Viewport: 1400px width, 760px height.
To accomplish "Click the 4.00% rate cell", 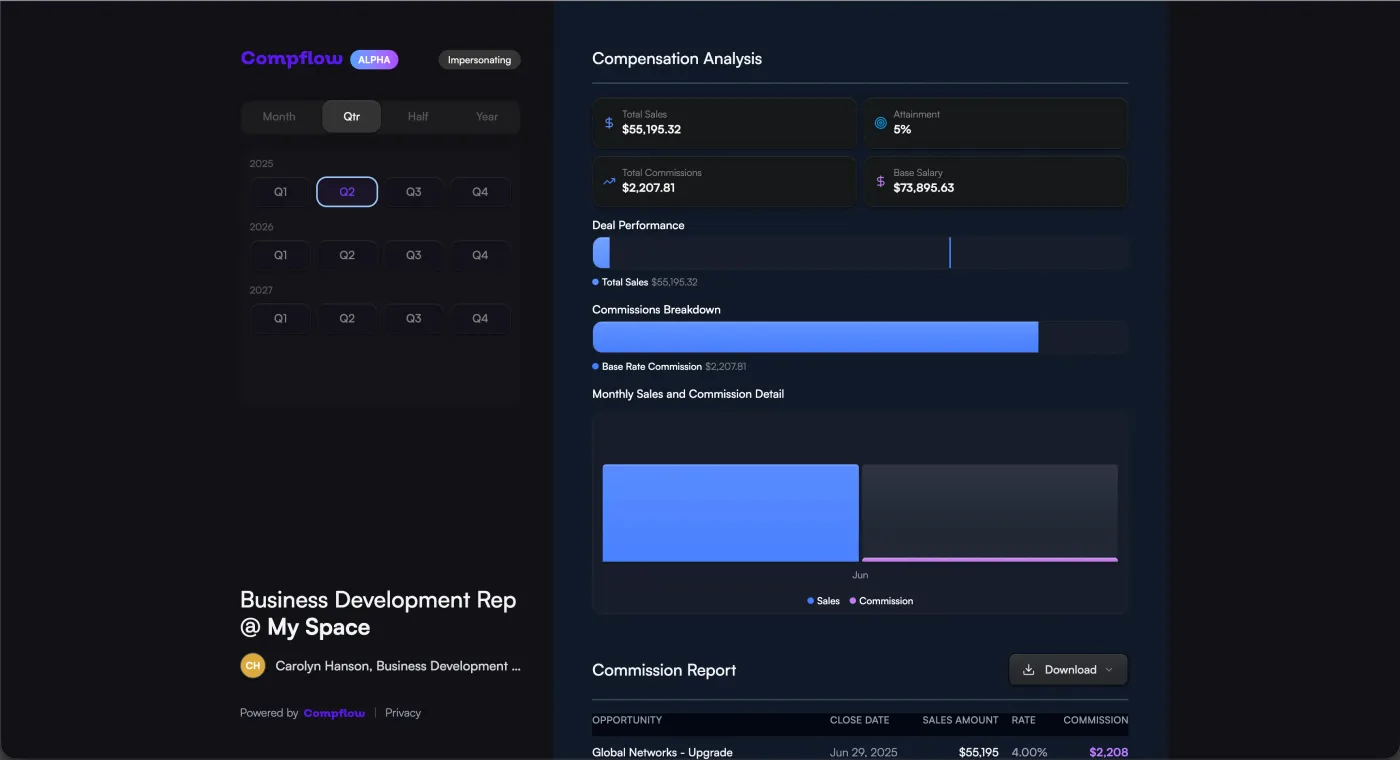I will click(1029, 752).
